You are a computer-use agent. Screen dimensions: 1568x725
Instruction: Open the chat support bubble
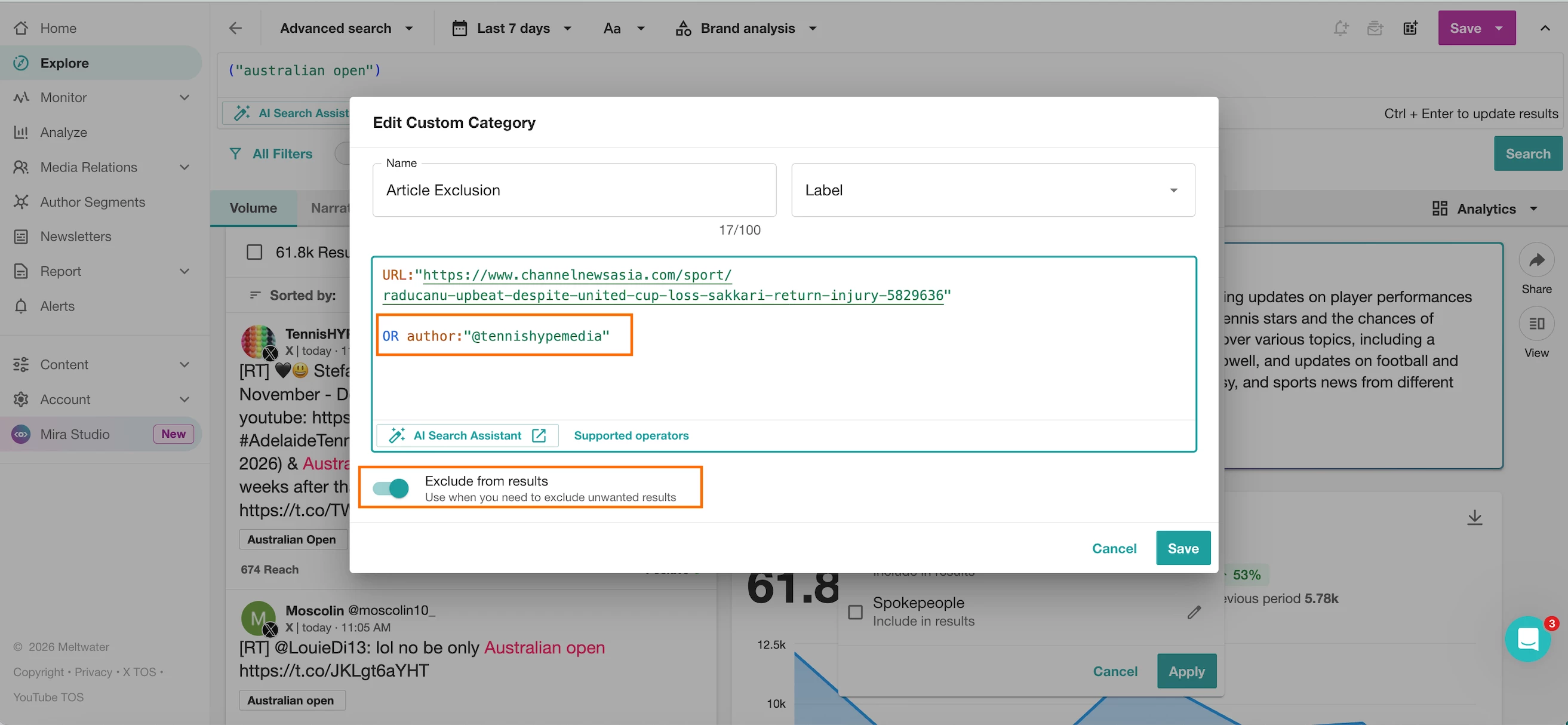coord(1527,638)
